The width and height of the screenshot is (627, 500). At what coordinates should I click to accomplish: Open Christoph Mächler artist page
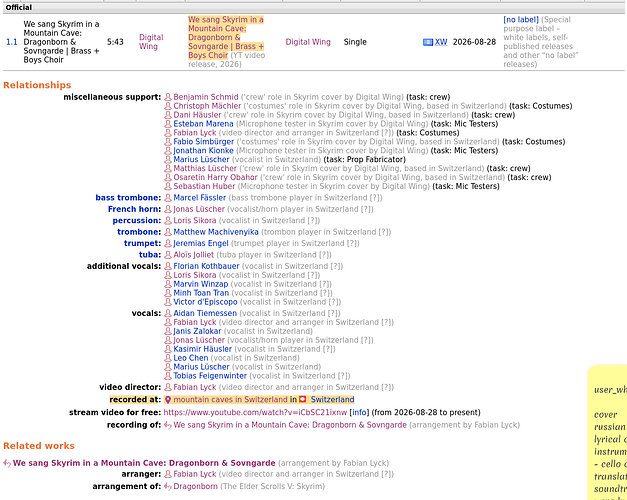point(207,106)
